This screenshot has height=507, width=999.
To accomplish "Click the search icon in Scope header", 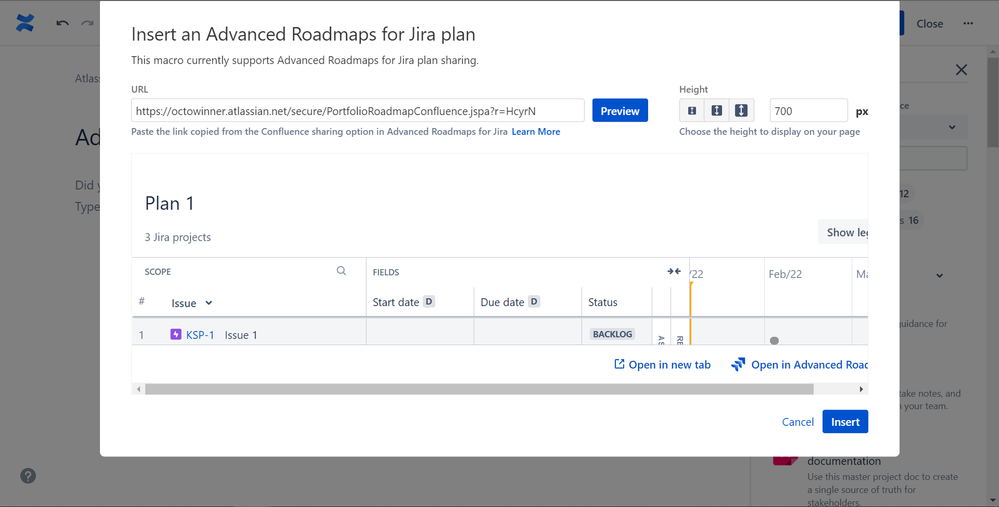I will click(341, 271).
